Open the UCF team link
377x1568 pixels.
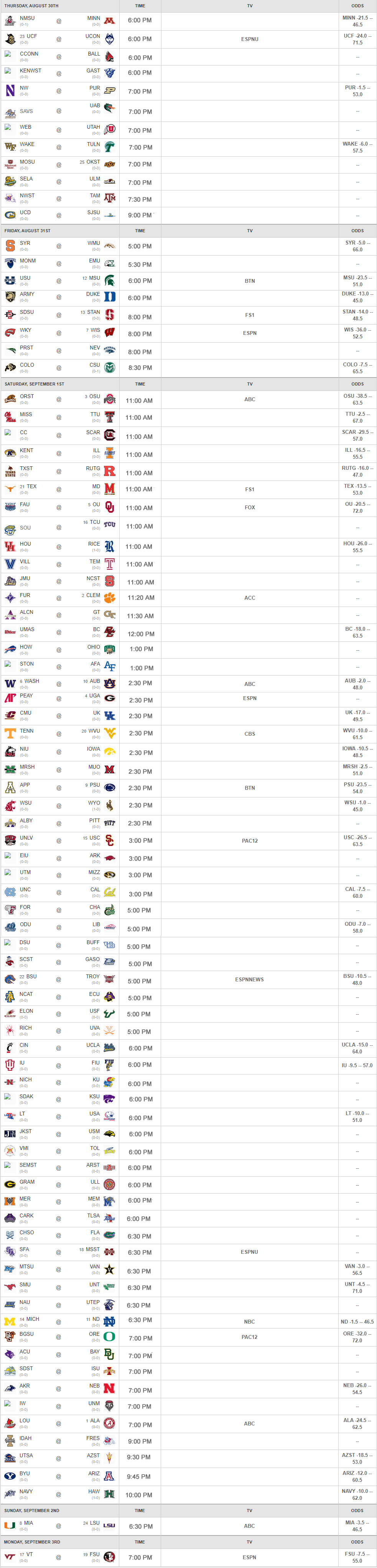coord(32,36)
